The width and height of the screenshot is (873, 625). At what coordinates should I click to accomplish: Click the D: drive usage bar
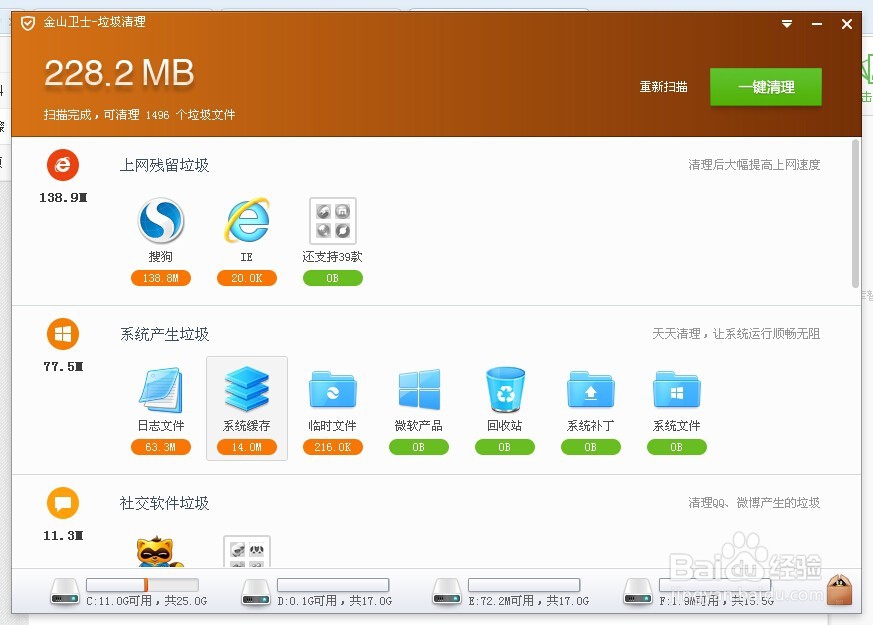tap(333, 584)
